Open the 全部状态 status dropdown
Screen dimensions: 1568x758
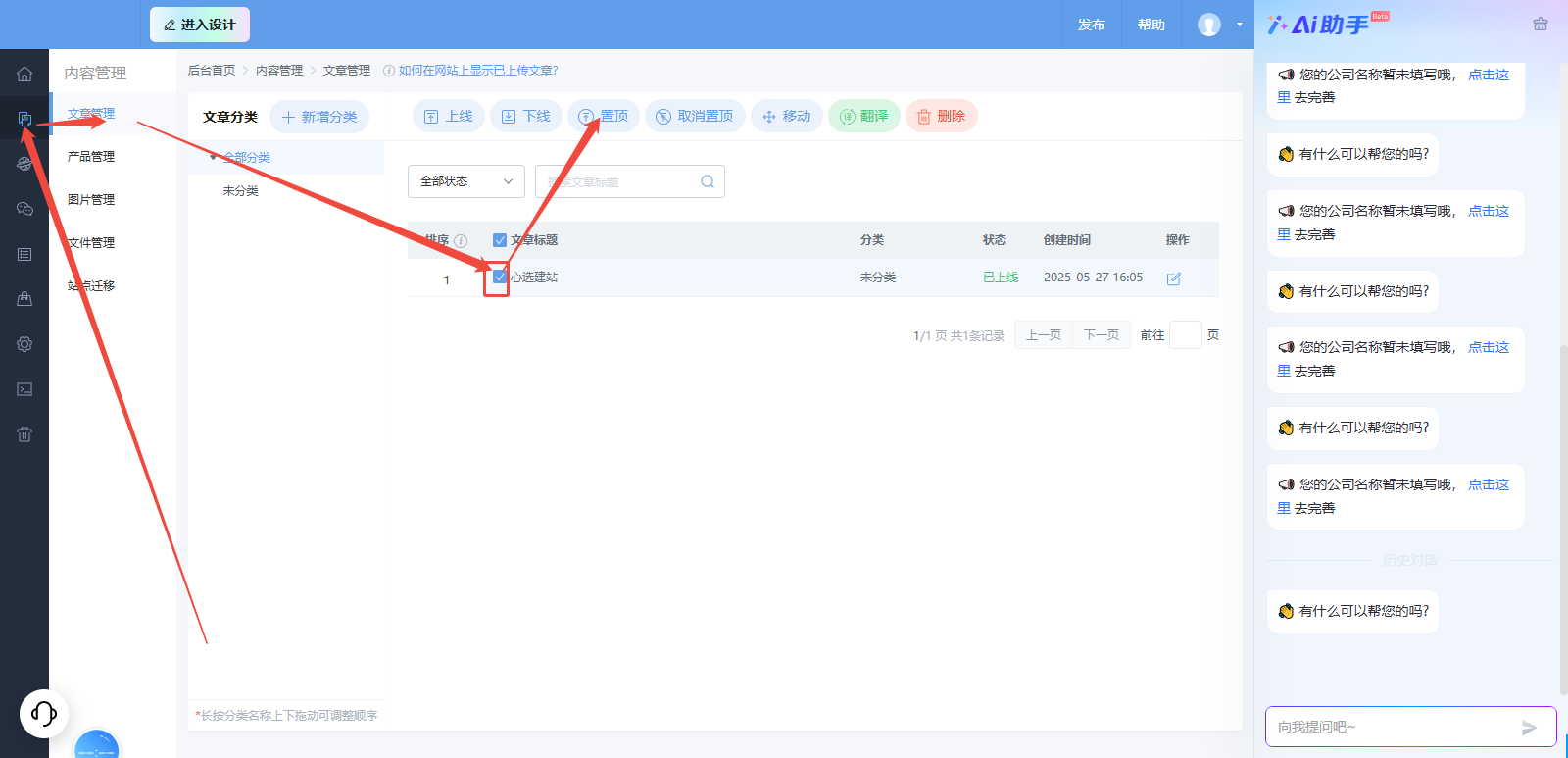pyautogui.click(x=466, y=181)
